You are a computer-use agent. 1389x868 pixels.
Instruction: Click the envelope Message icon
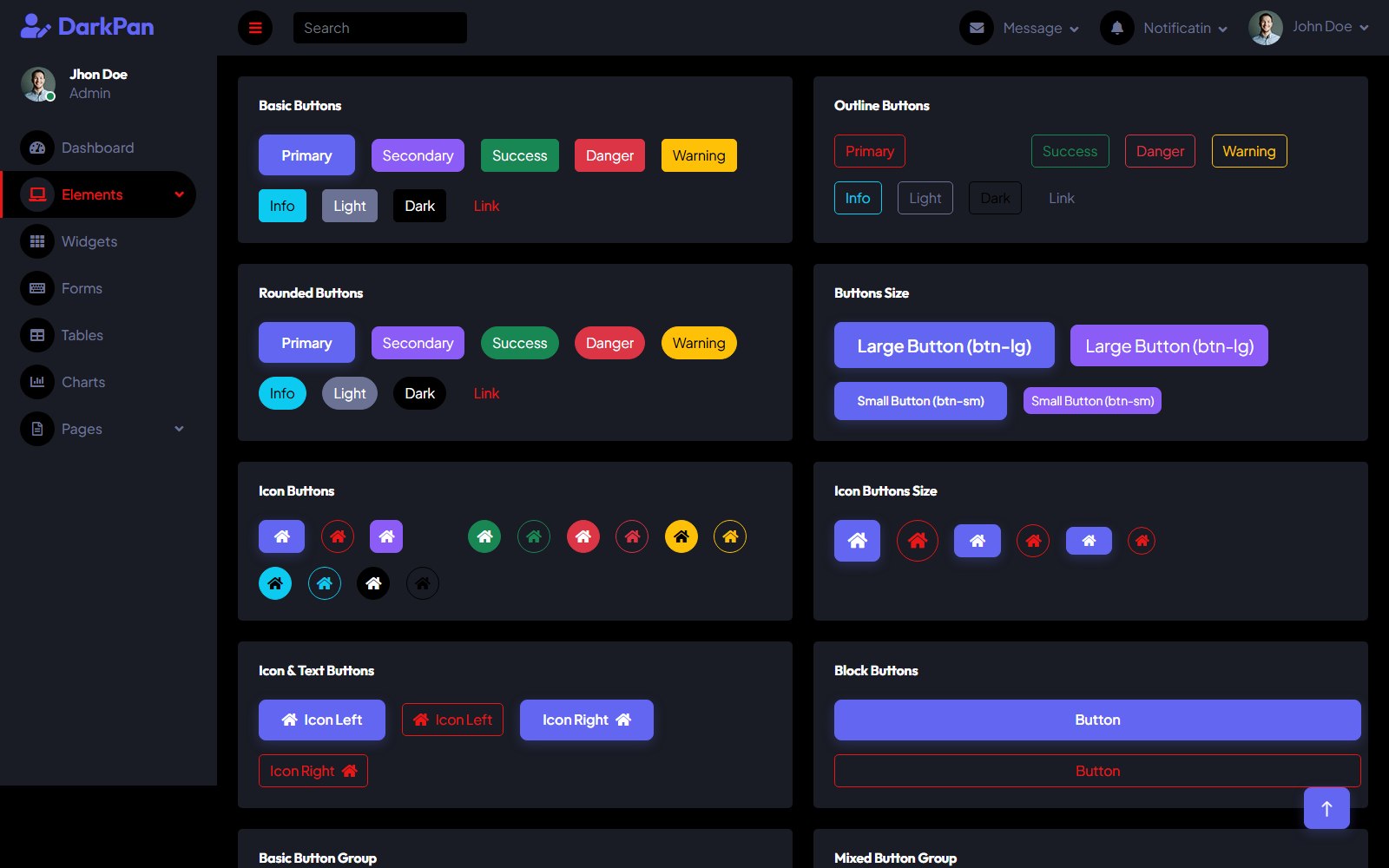pos(977,28)
